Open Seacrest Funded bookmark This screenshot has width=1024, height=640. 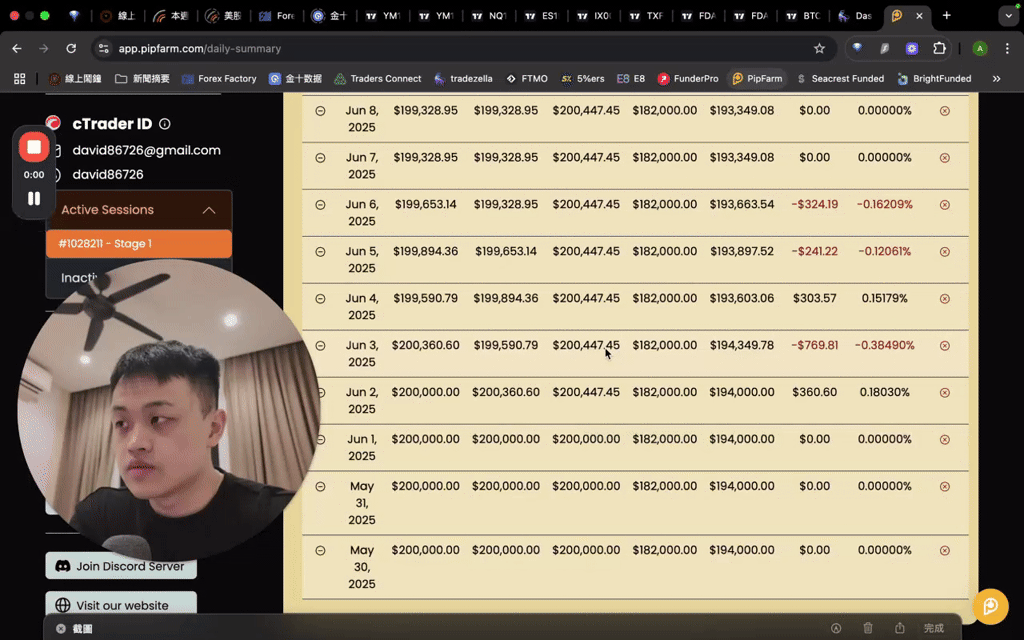840,78
